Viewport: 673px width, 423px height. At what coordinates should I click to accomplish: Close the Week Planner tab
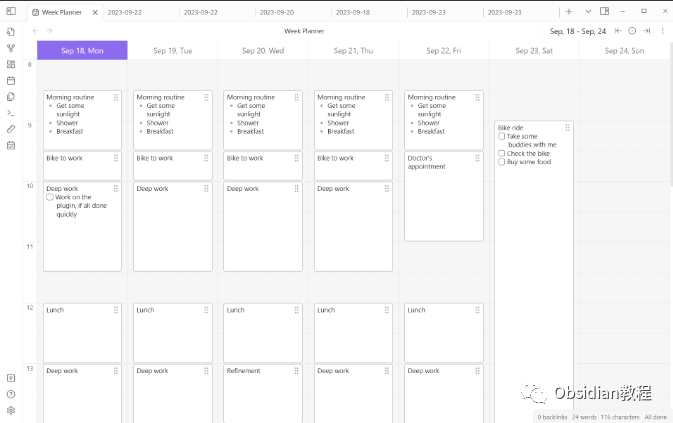point(95,12)
